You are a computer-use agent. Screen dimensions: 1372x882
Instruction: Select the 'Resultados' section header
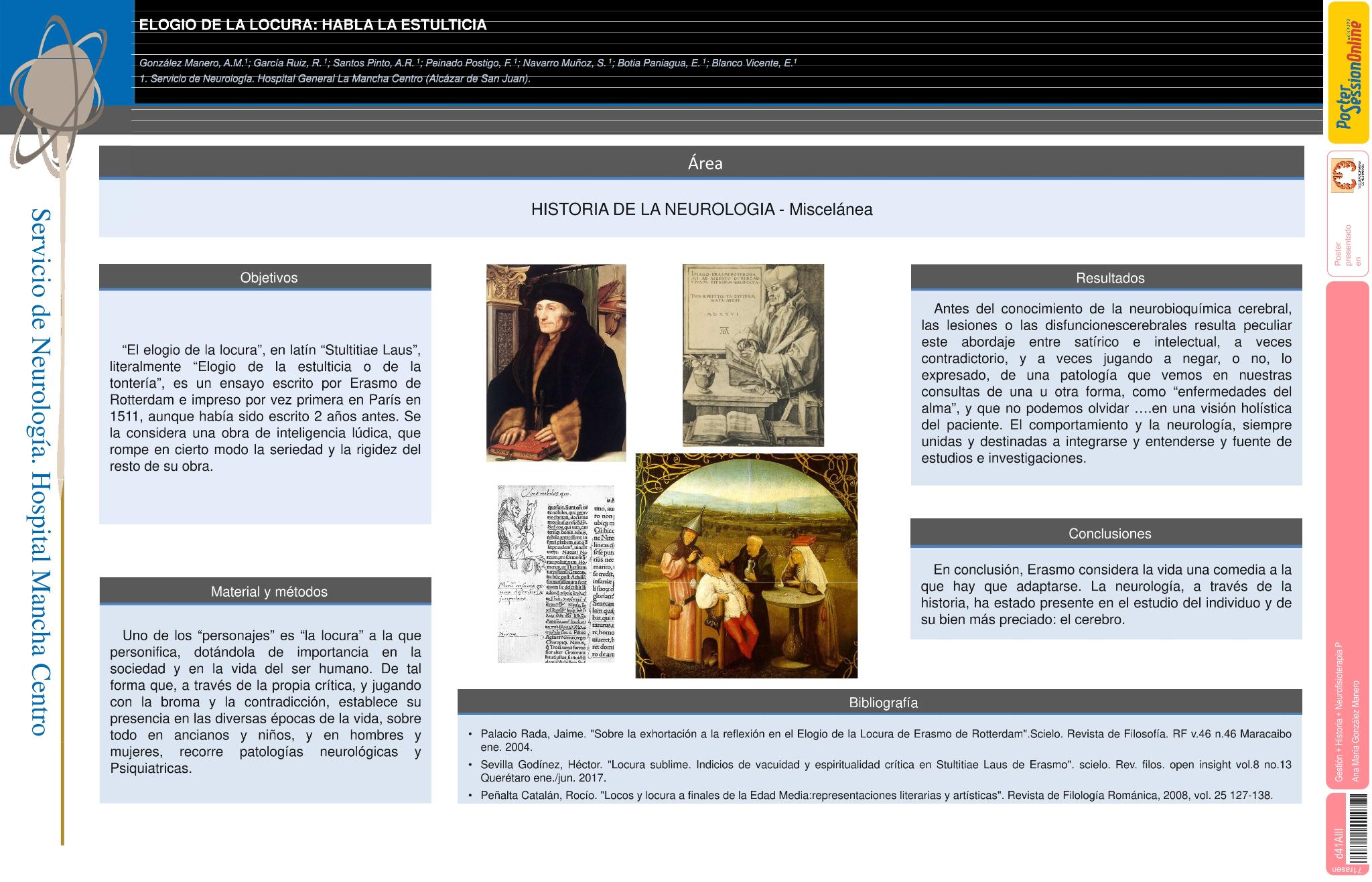1107,277
